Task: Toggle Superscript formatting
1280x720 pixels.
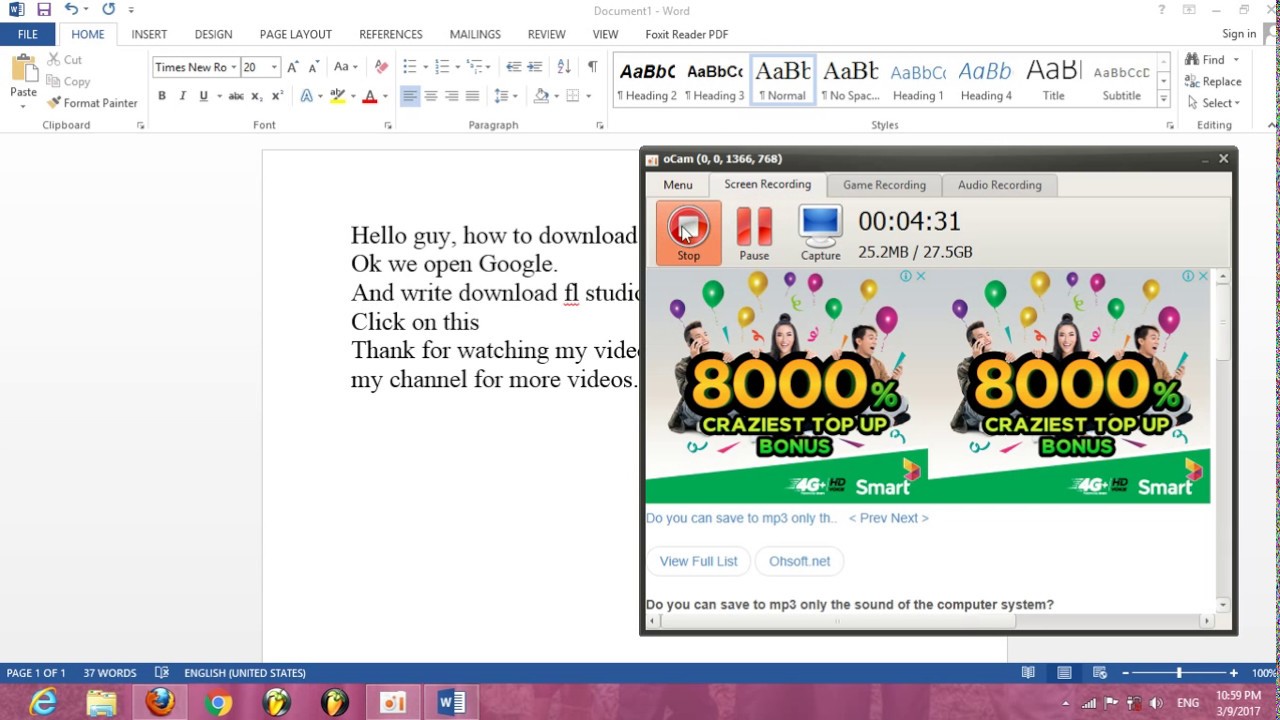Action: pos(277,96)
